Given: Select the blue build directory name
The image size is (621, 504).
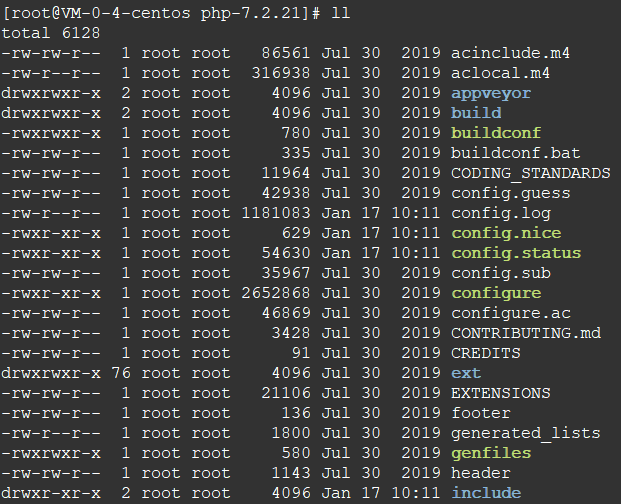Looking at the screenshot, I should point(476,113).
